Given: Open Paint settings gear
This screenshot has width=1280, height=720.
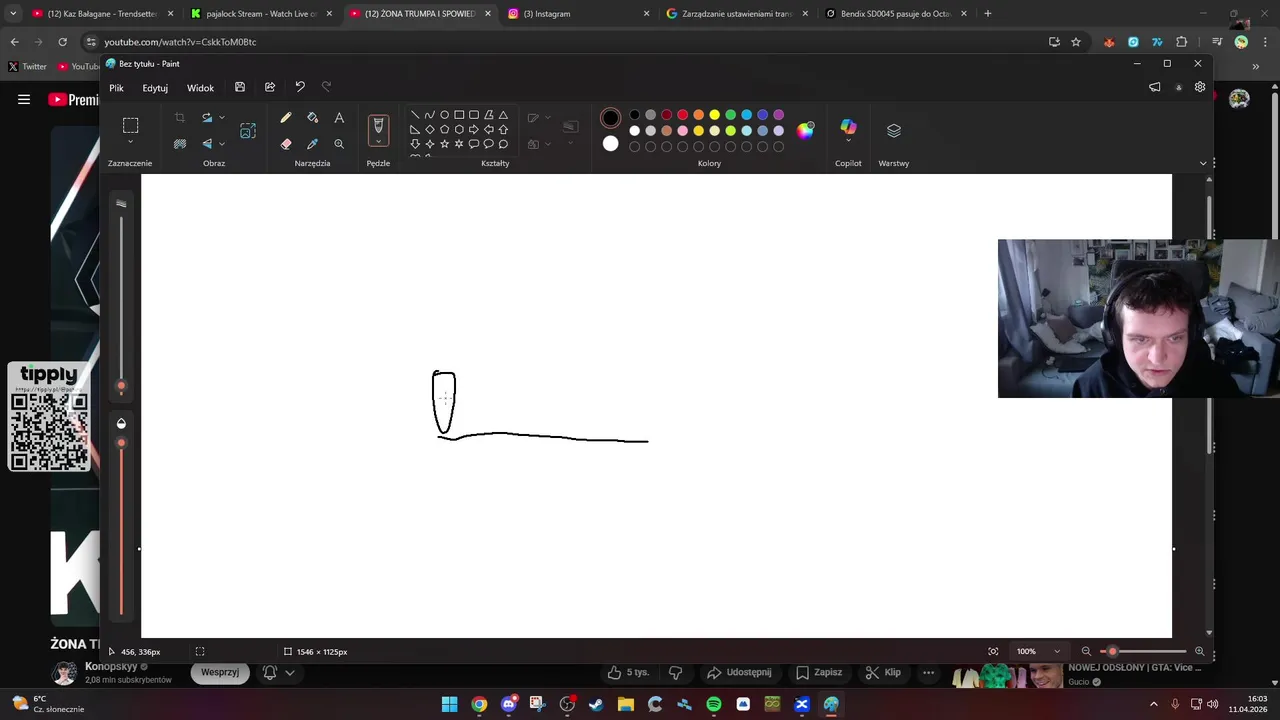Looking at the screenshot, I should [1200, 87].
